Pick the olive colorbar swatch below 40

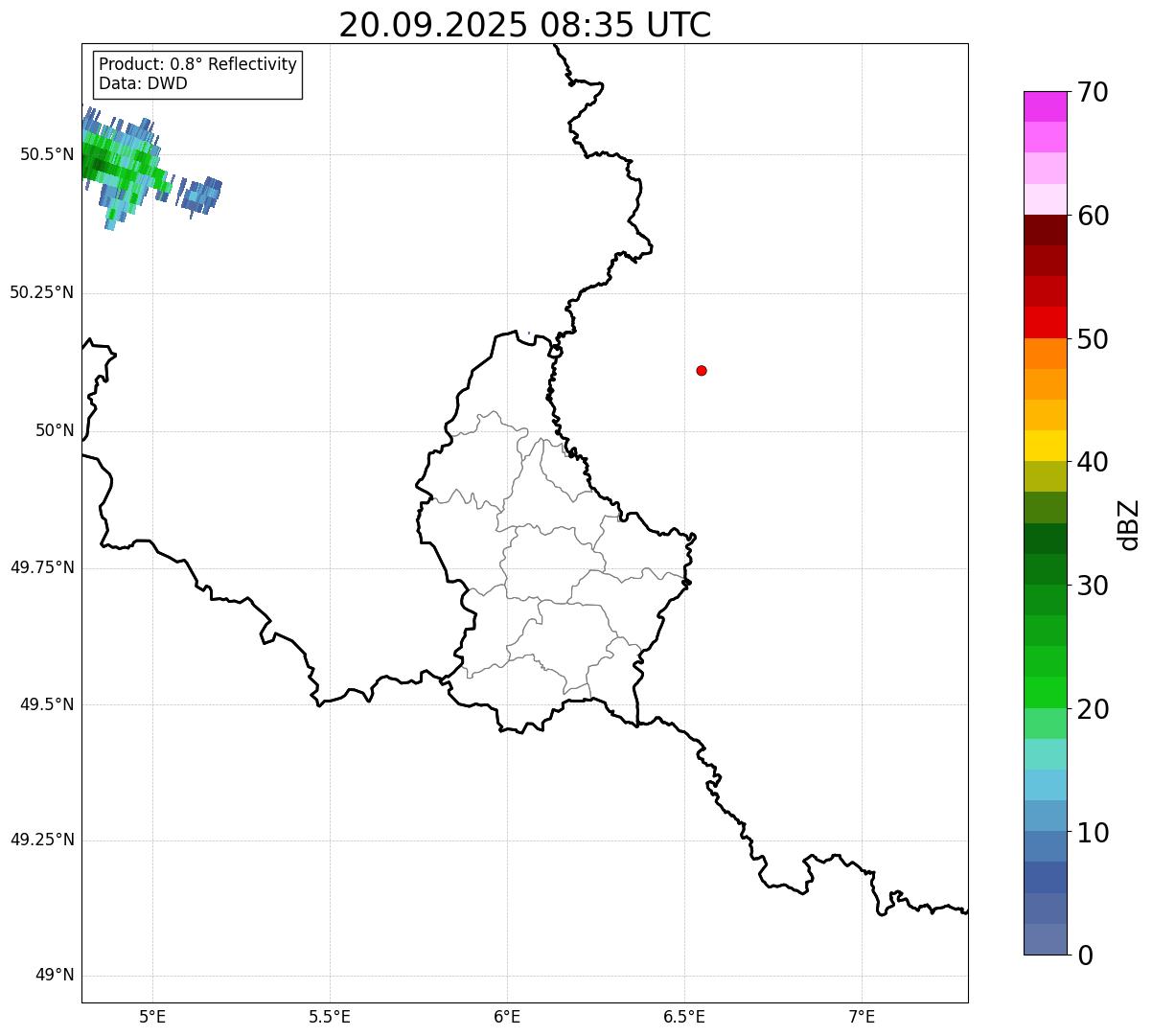coord(1045,476)
